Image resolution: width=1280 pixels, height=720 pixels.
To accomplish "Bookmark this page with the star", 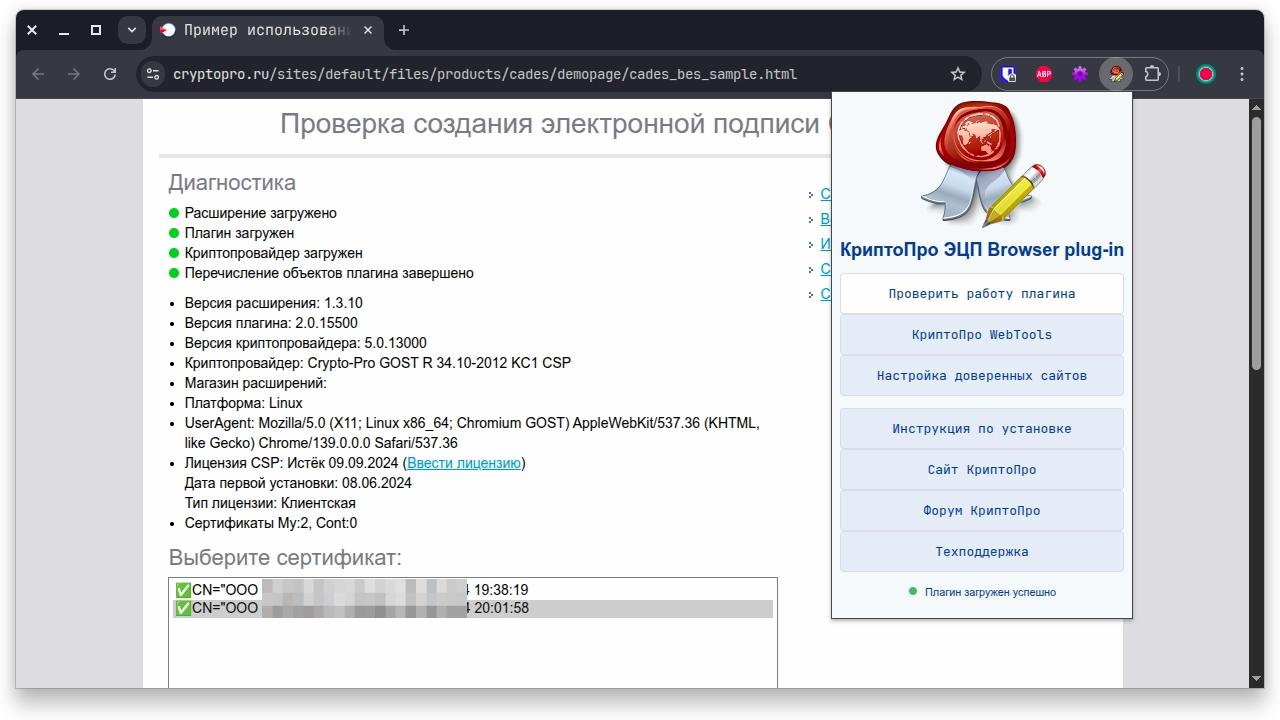I will pyautogui.click(x=958, y=74).
